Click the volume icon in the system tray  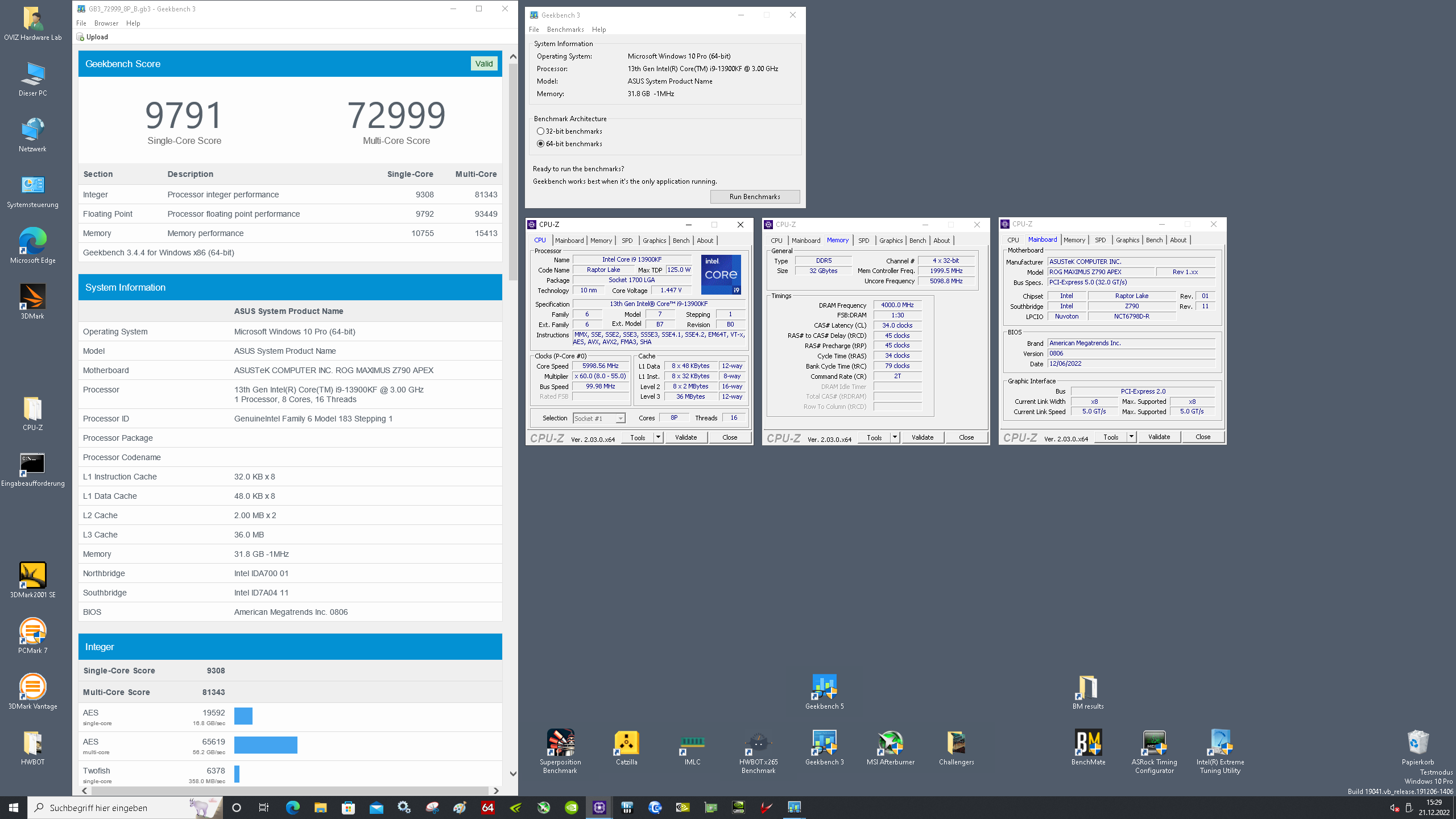1395,808
